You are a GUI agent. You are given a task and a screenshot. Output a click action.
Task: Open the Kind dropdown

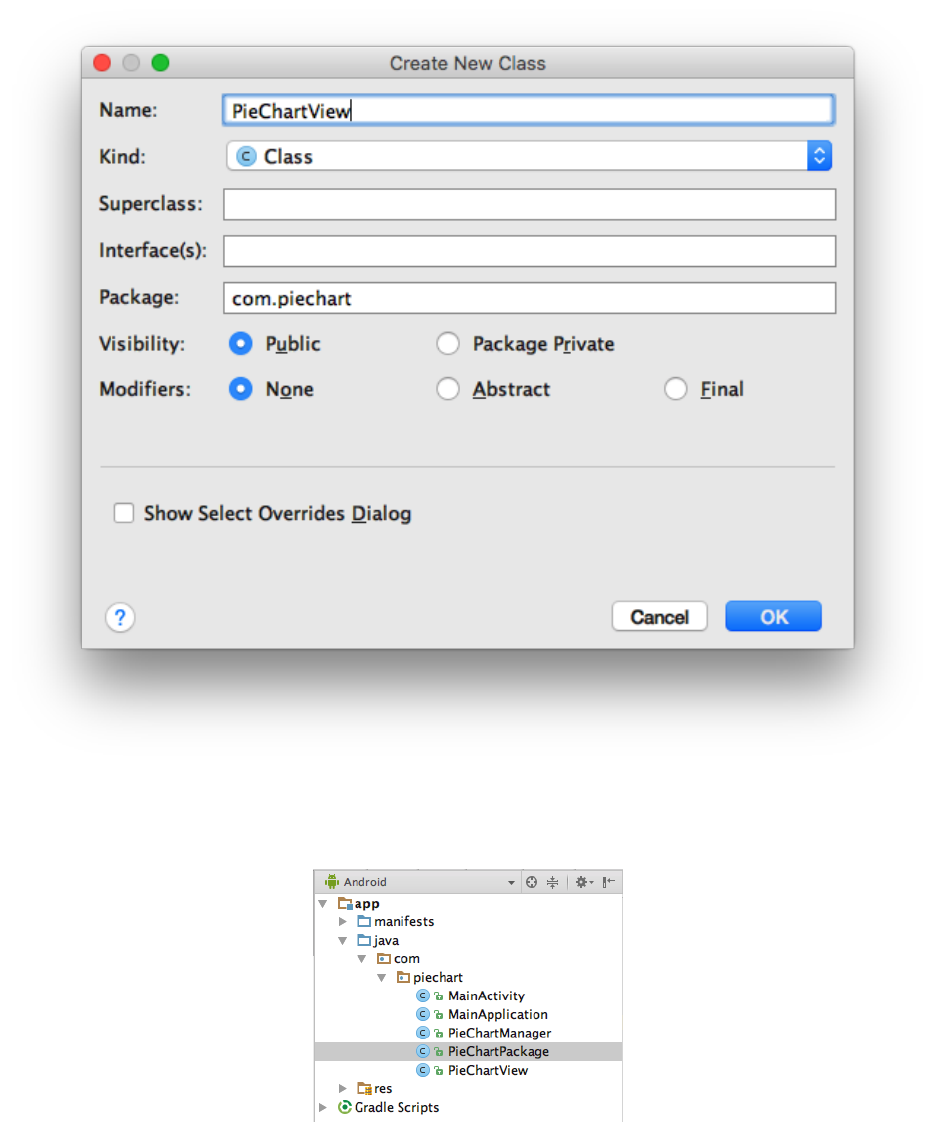819,156
